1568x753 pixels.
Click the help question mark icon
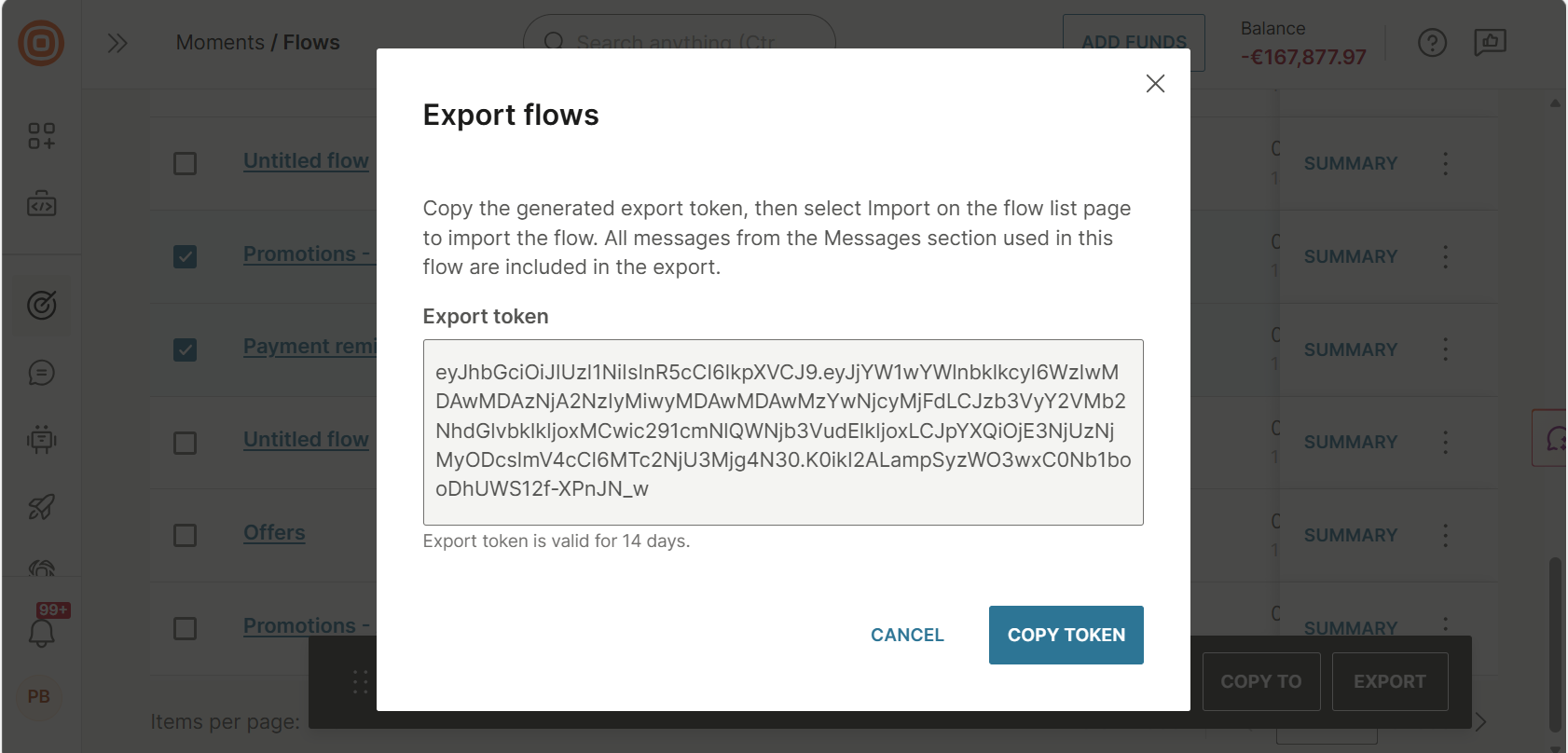point(1433,42)
